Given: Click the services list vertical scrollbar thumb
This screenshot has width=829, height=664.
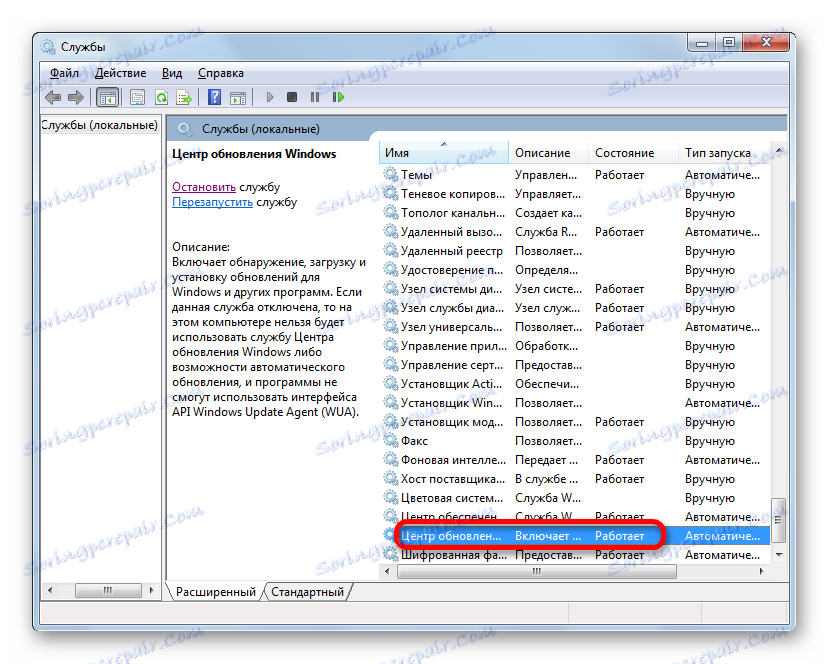Looking at the screenshot, I should [778, 520].
